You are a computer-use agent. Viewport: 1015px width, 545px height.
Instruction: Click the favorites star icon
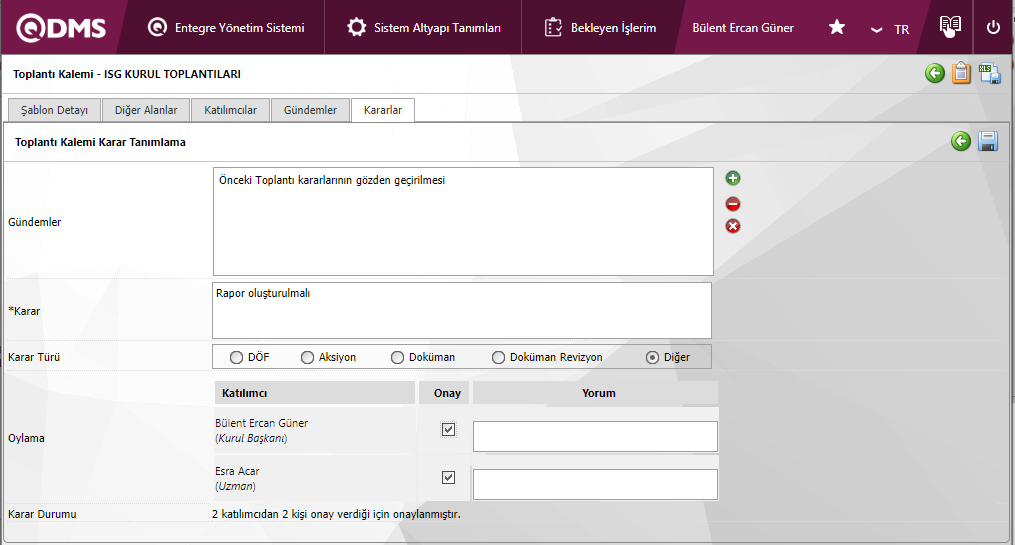click(x=837, y=28)
